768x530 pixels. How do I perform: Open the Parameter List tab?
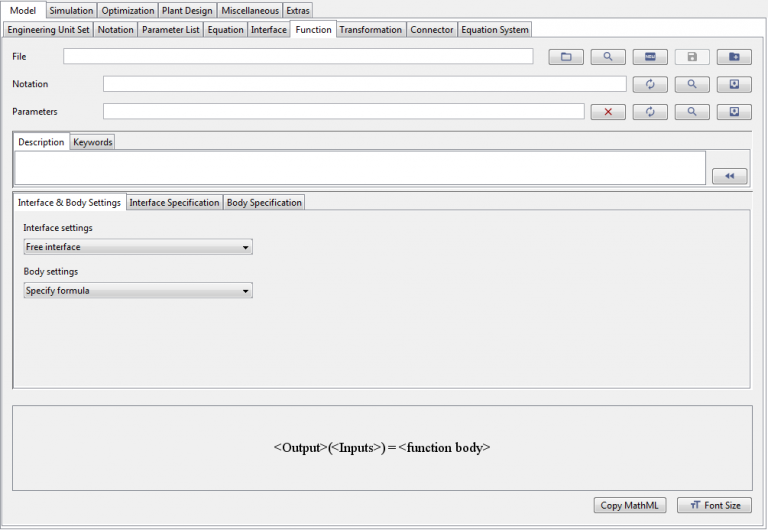click(170, 29)
